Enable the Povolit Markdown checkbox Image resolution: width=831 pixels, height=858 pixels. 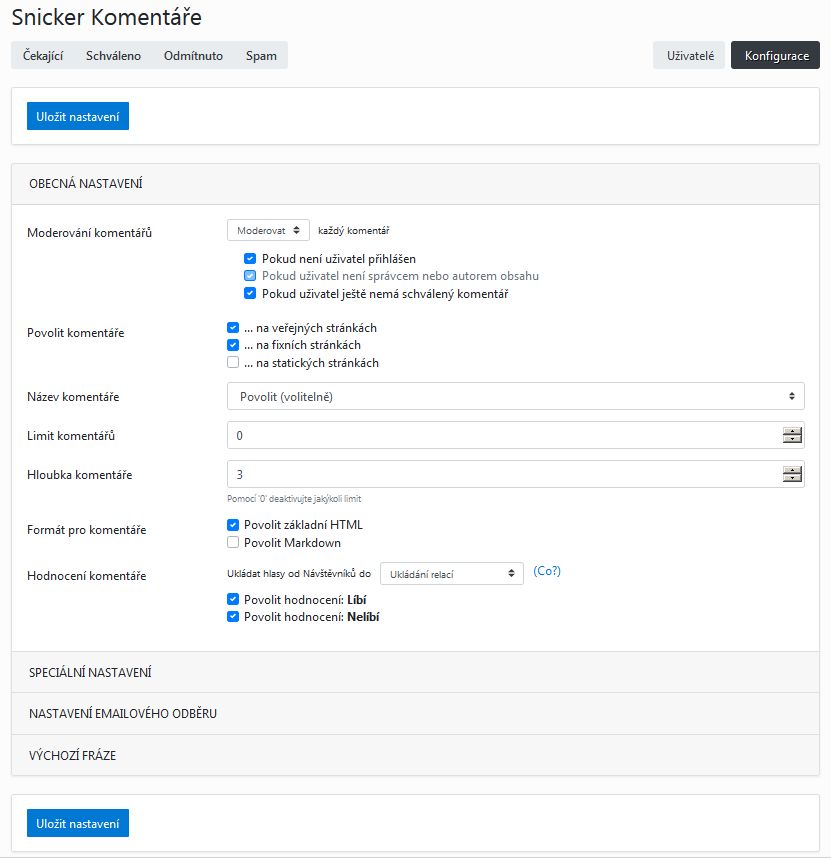pyautogui.click(x=233, y=543)
